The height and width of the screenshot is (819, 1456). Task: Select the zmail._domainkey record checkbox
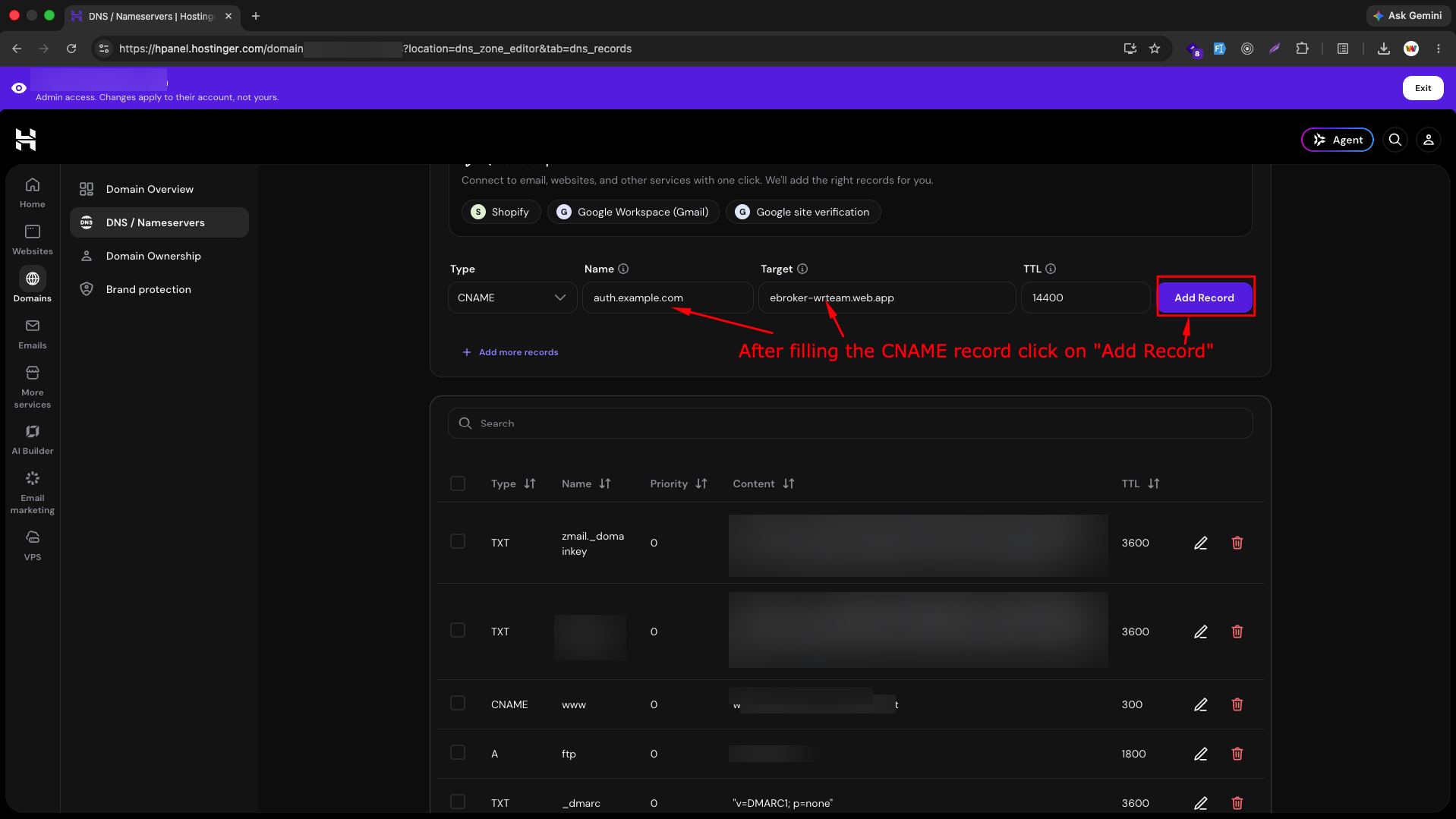(x=458, y=541)
